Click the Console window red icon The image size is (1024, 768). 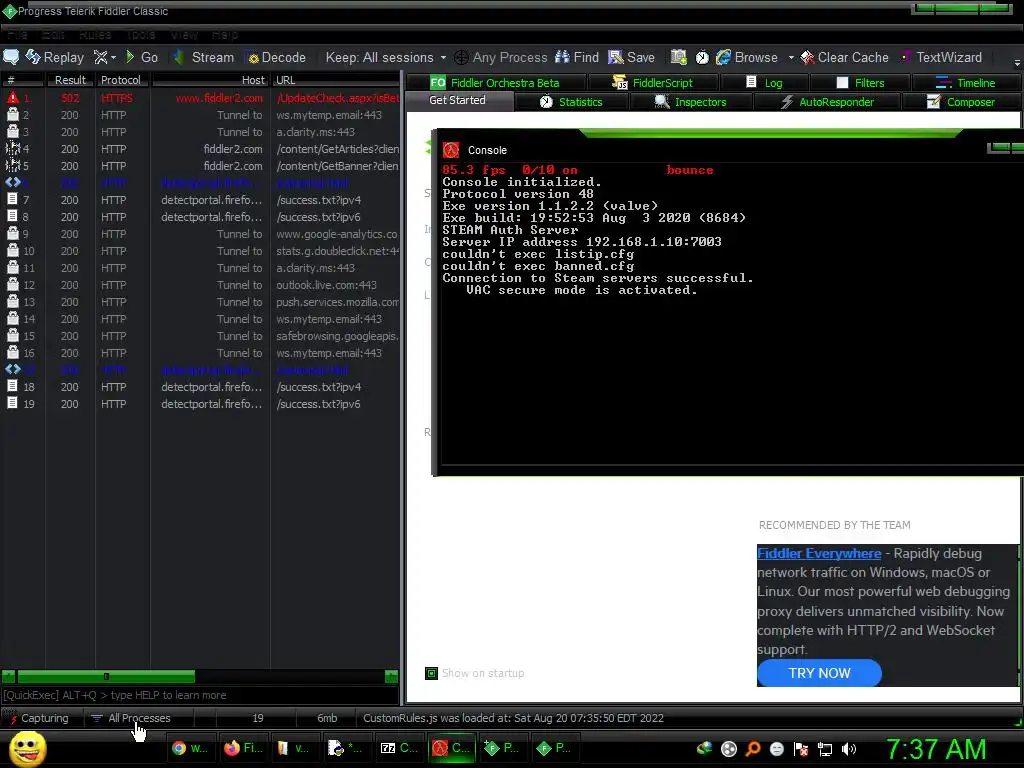pos(451,150)
